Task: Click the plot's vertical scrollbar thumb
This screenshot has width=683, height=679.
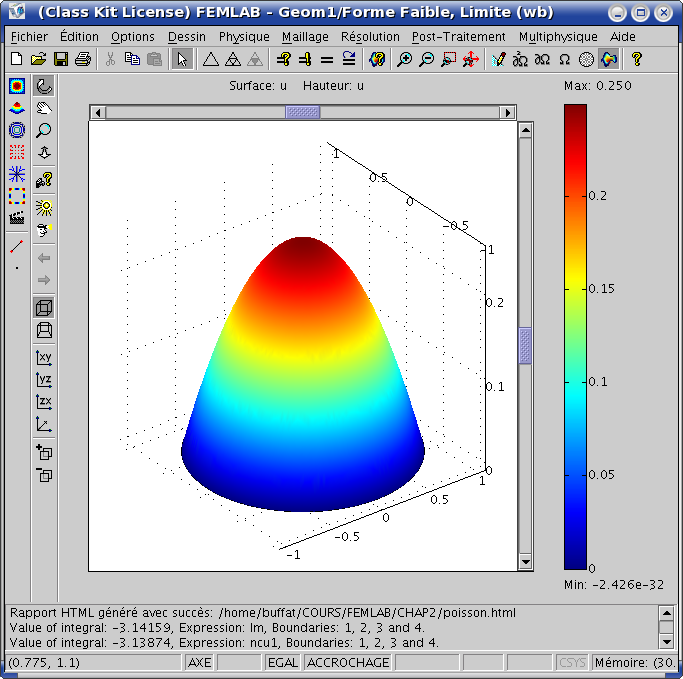Action: [525, 346]
